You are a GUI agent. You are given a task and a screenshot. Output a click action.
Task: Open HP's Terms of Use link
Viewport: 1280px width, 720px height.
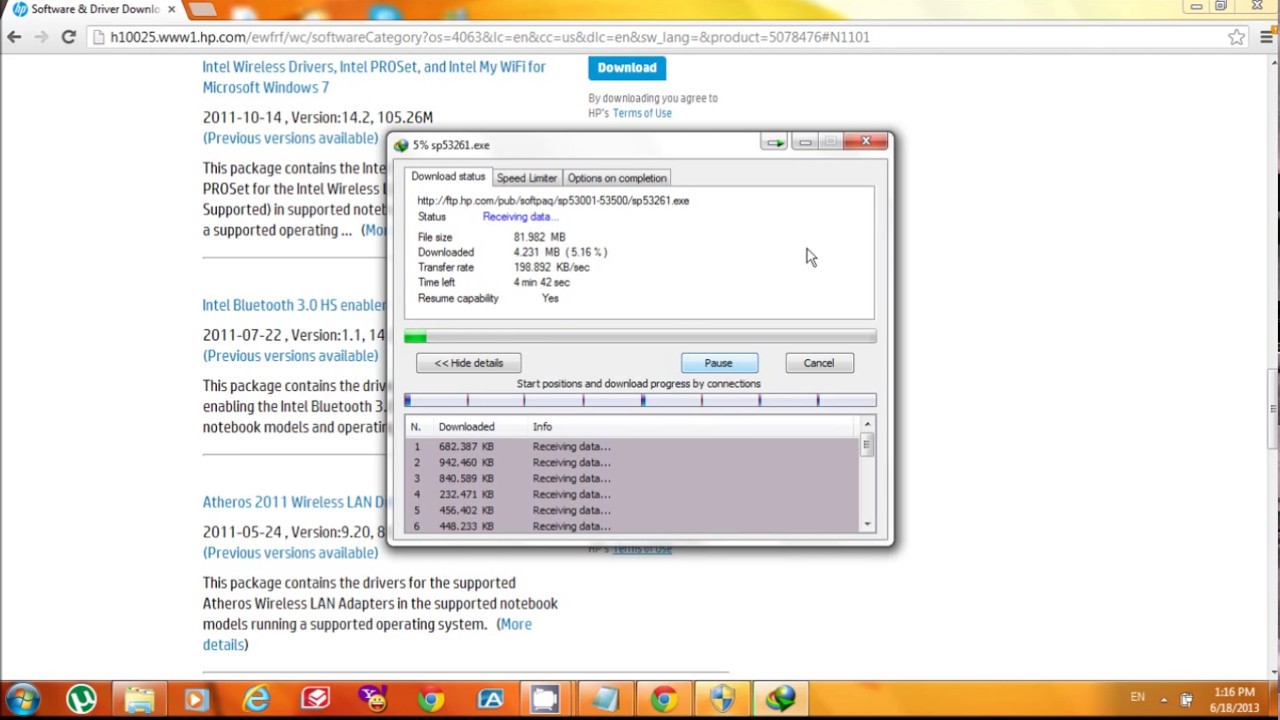tap(642, 113)
